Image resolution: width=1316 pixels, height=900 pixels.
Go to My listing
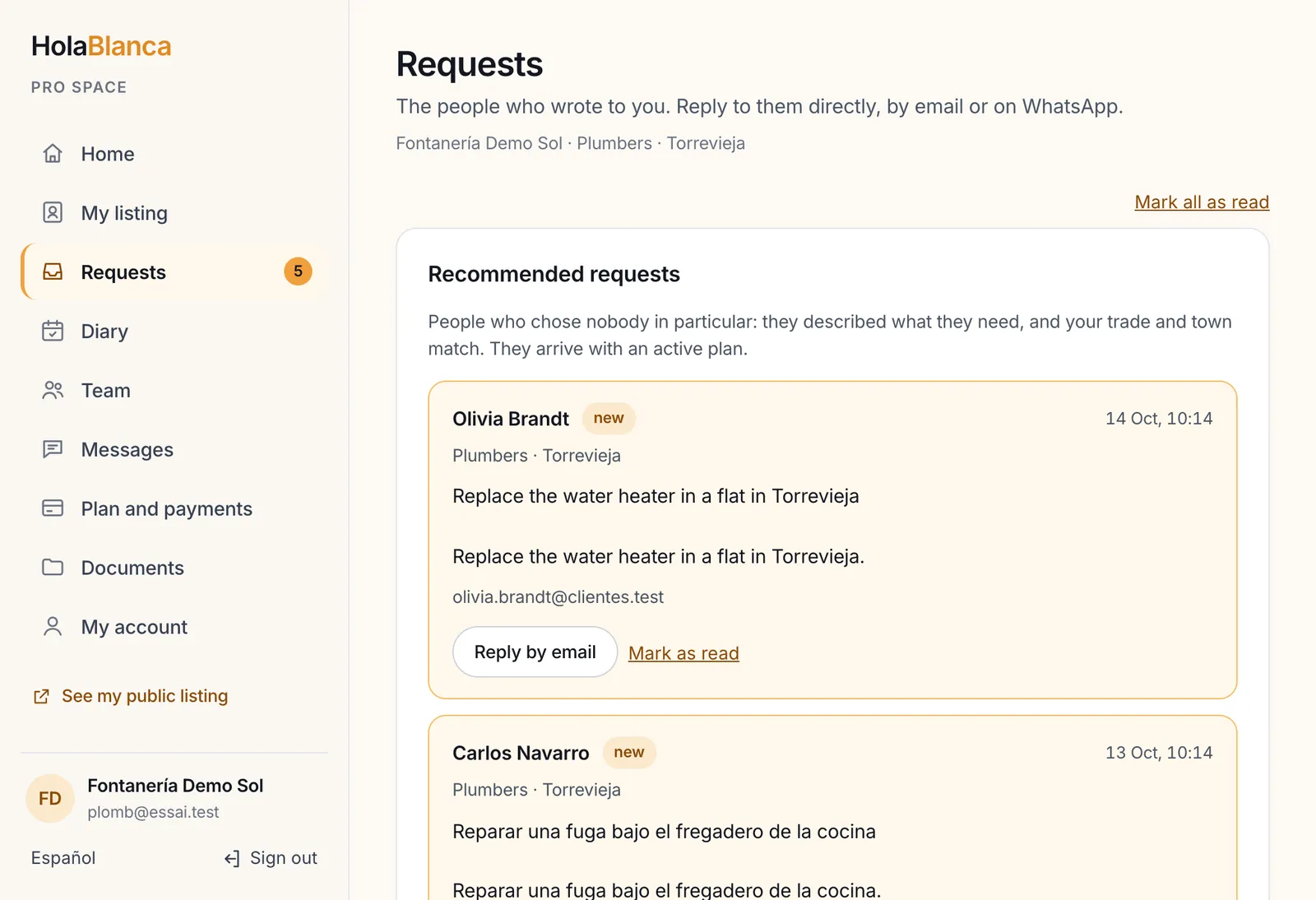tap(174, 213)
